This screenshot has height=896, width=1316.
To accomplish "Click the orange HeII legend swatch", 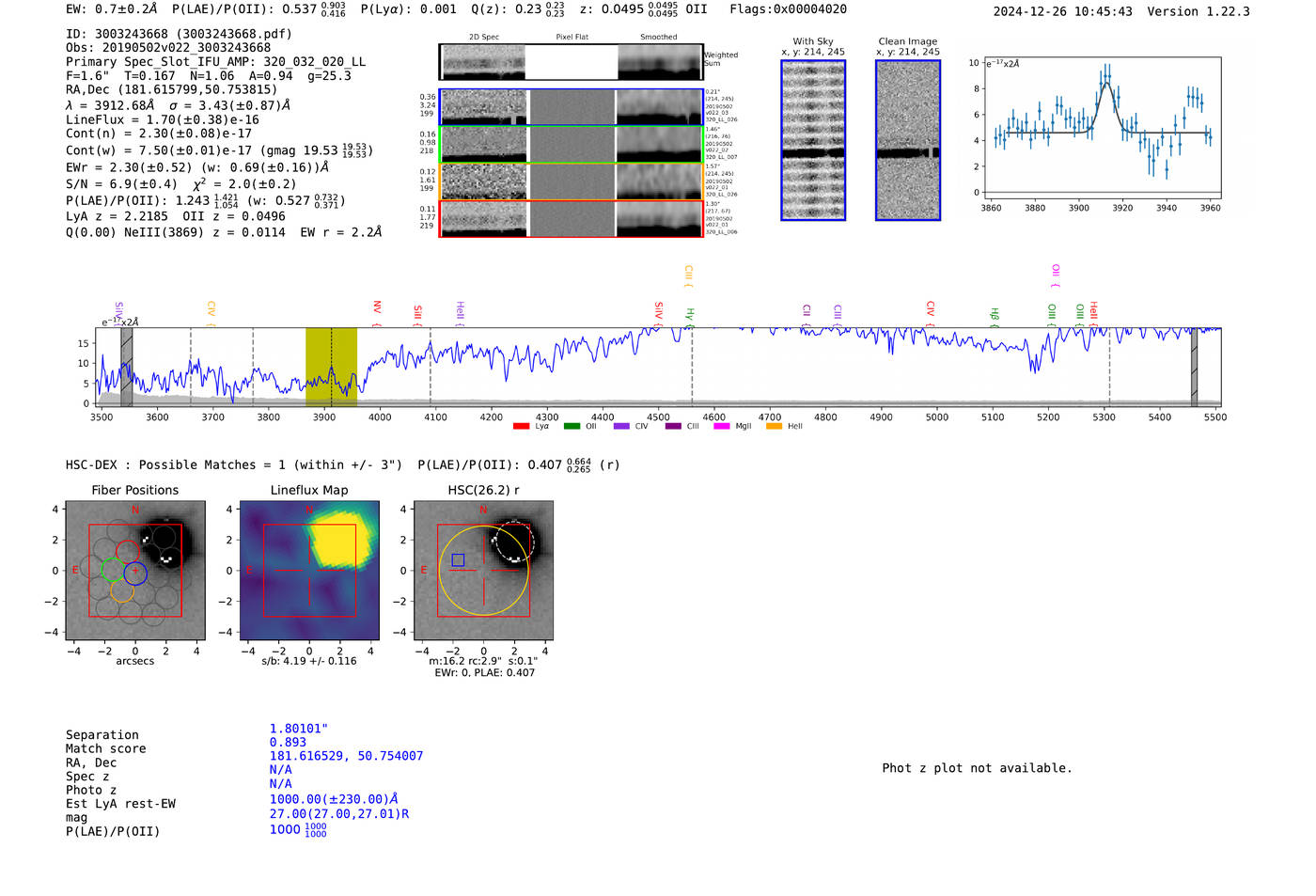I will click(774, 427).
